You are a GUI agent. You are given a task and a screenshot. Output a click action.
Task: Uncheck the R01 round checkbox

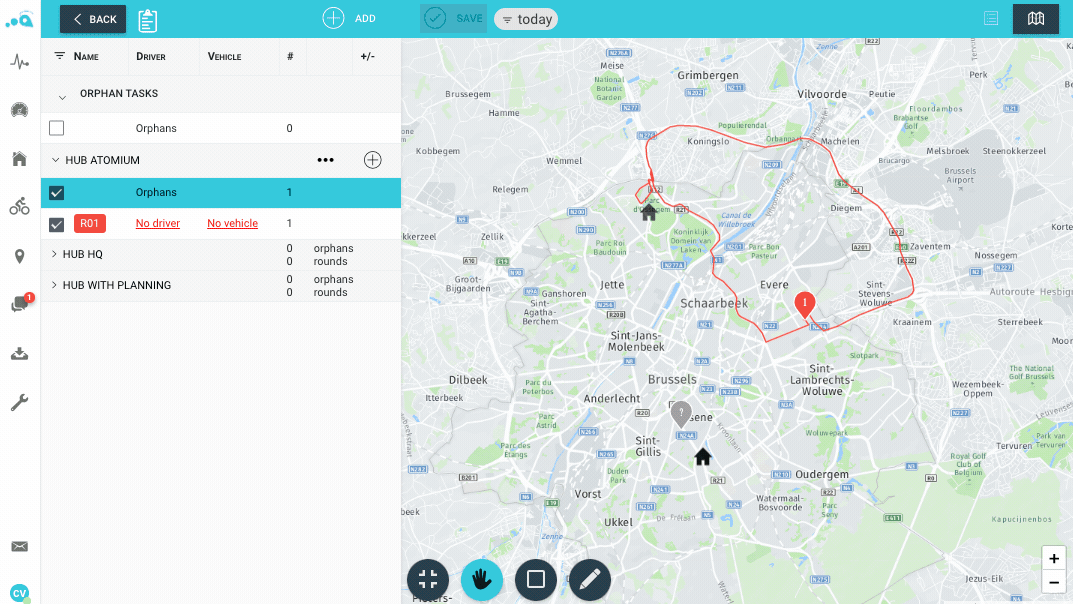point(57,224)
